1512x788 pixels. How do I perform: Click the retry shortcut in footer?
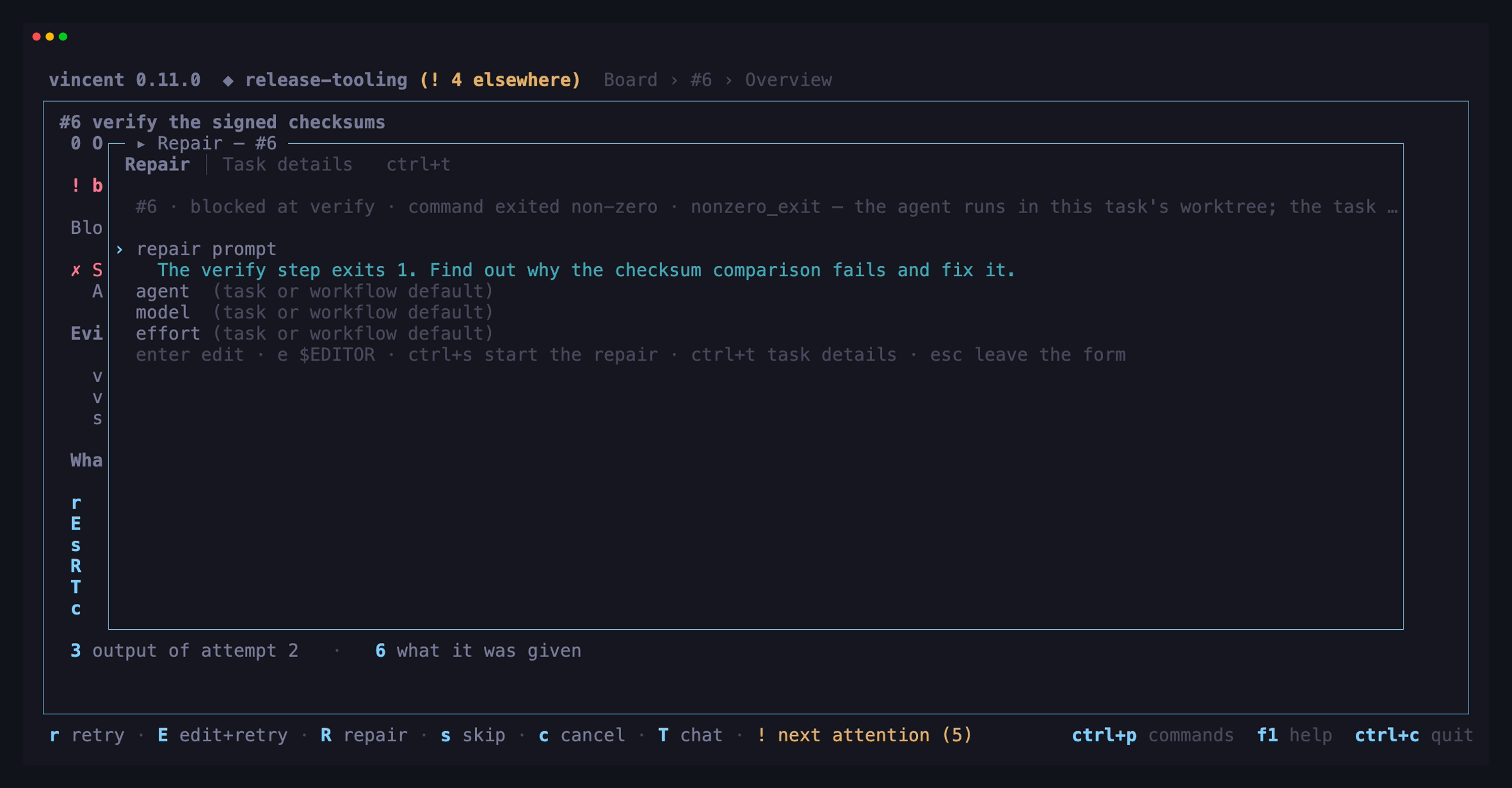[x=87, y=735]
